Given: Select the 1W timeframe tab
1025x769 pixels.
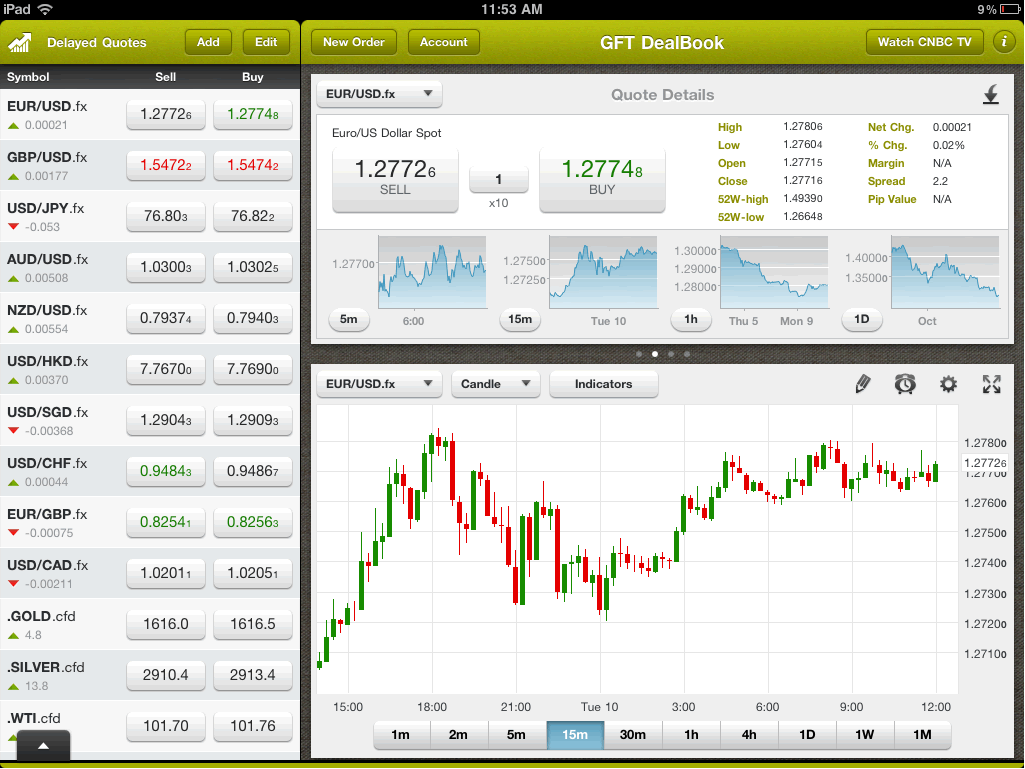Looking at the screenshot, I should tap(864, 734).
